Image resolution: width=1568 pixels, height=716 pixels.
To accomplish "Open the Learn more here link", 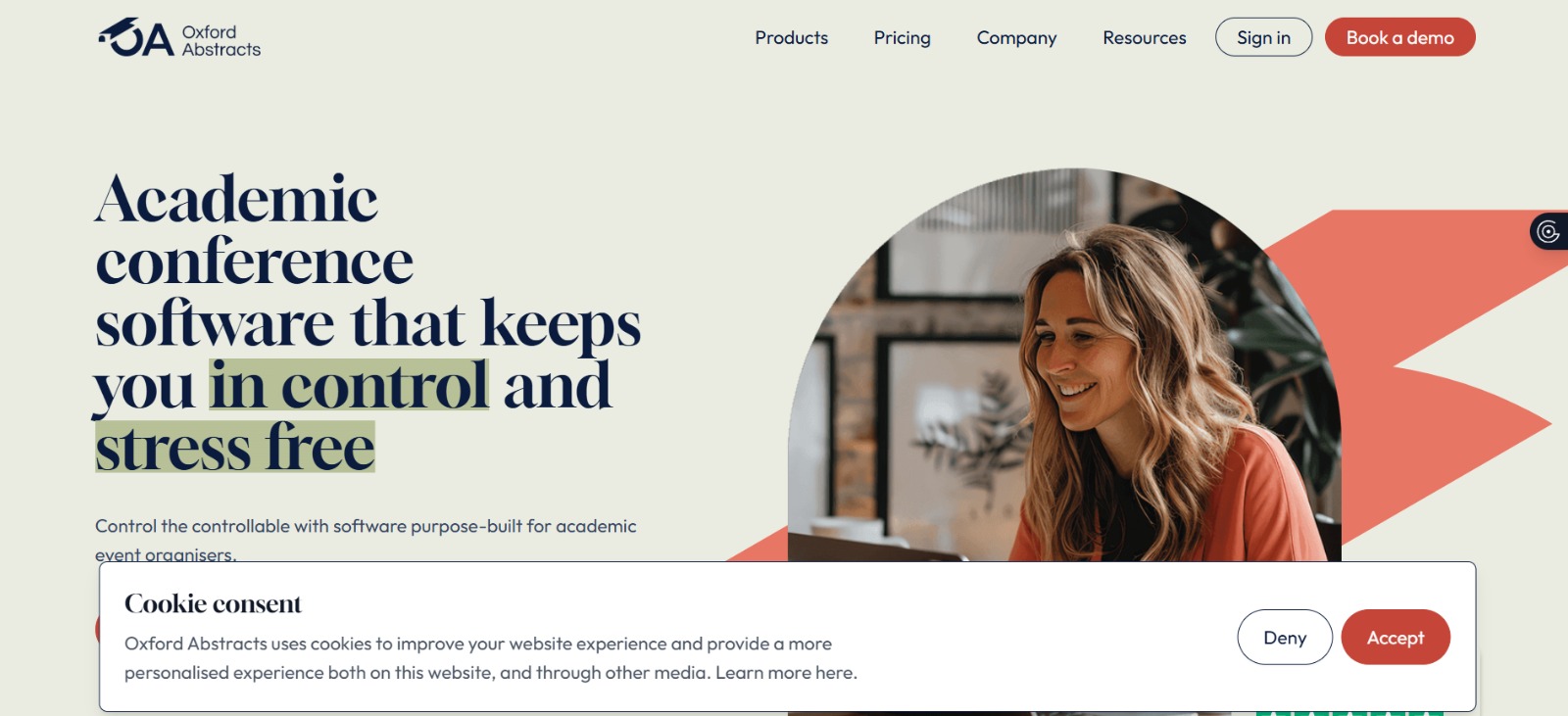I will tap(786, 673).
